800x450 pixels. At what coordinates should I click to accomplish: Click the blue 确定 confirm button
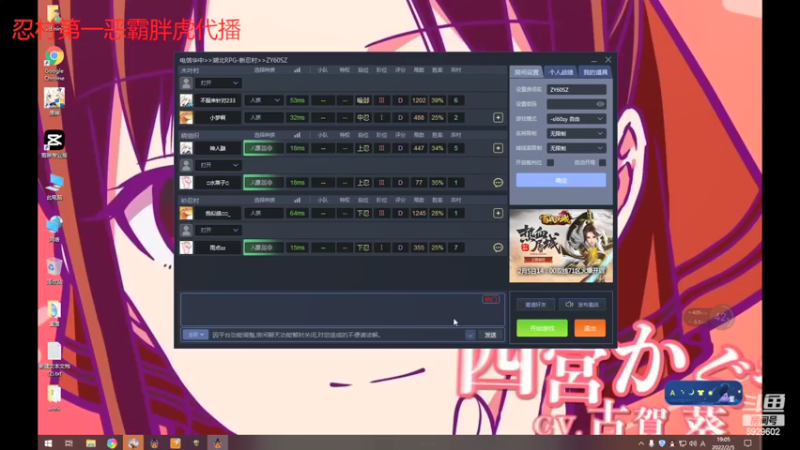click(561, 180)
